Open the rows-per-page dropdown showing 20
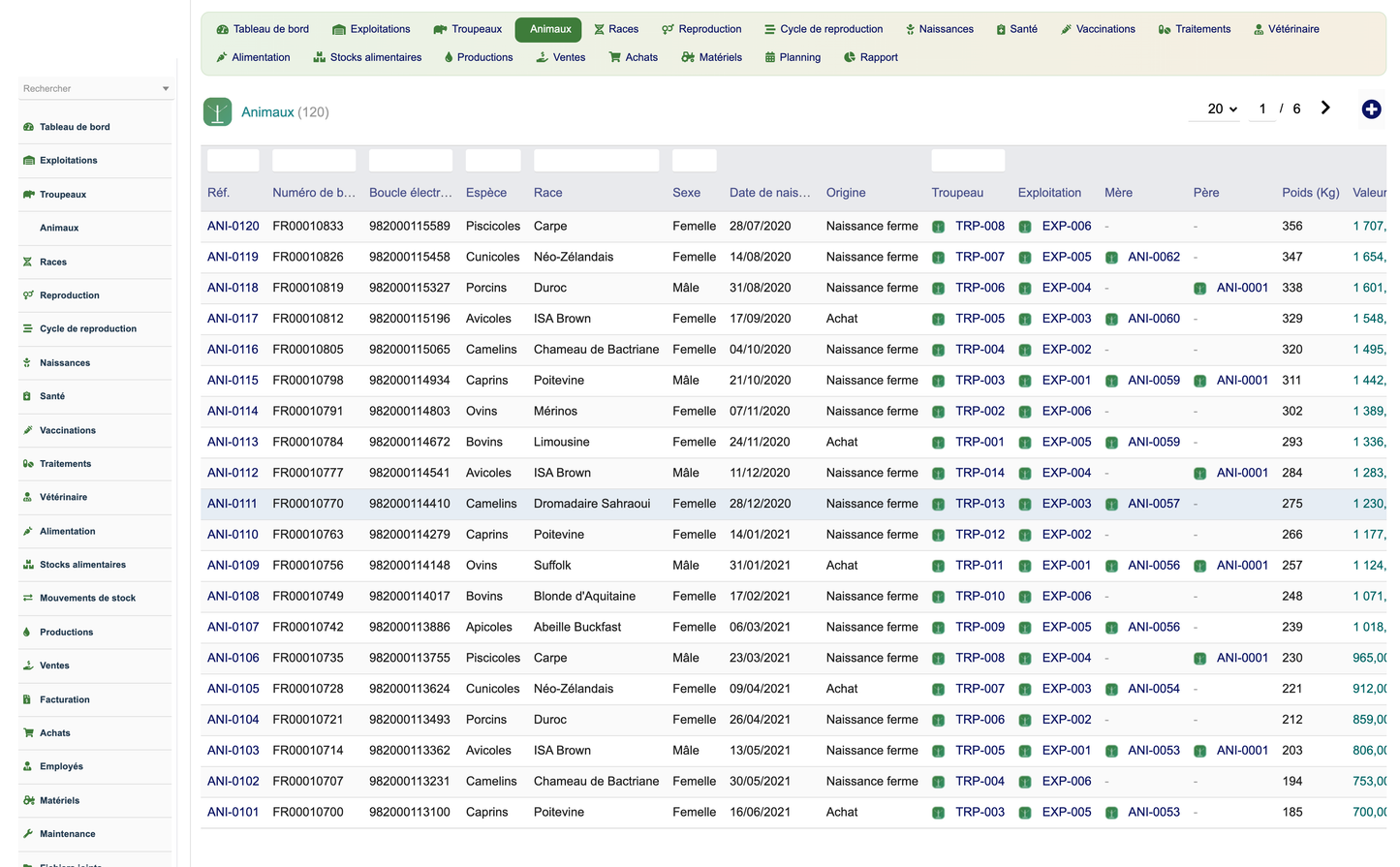The width and height of the screenshot is (1400, 867). (x=1223, y=109)
